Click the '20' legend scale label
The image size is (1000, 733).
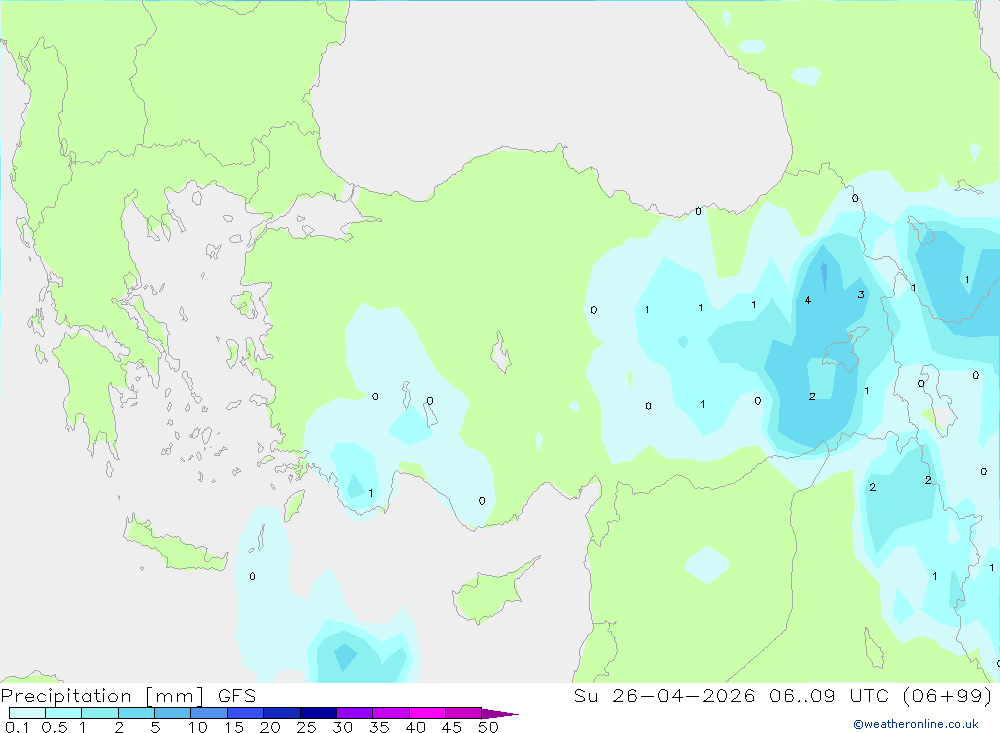(x=270, y=727)
